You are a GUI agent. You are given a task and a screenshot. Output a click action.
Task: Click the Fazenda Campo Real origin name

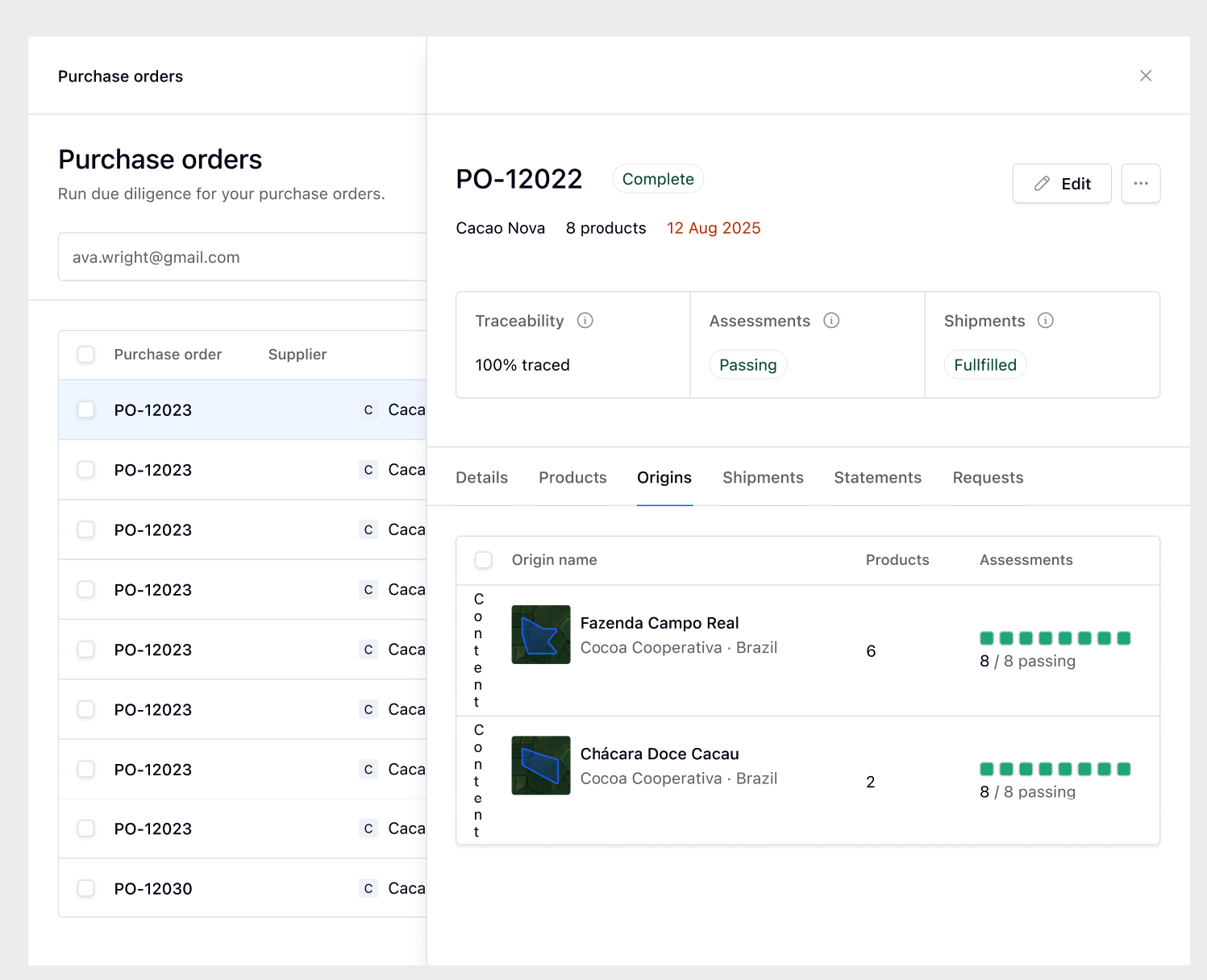660,623
